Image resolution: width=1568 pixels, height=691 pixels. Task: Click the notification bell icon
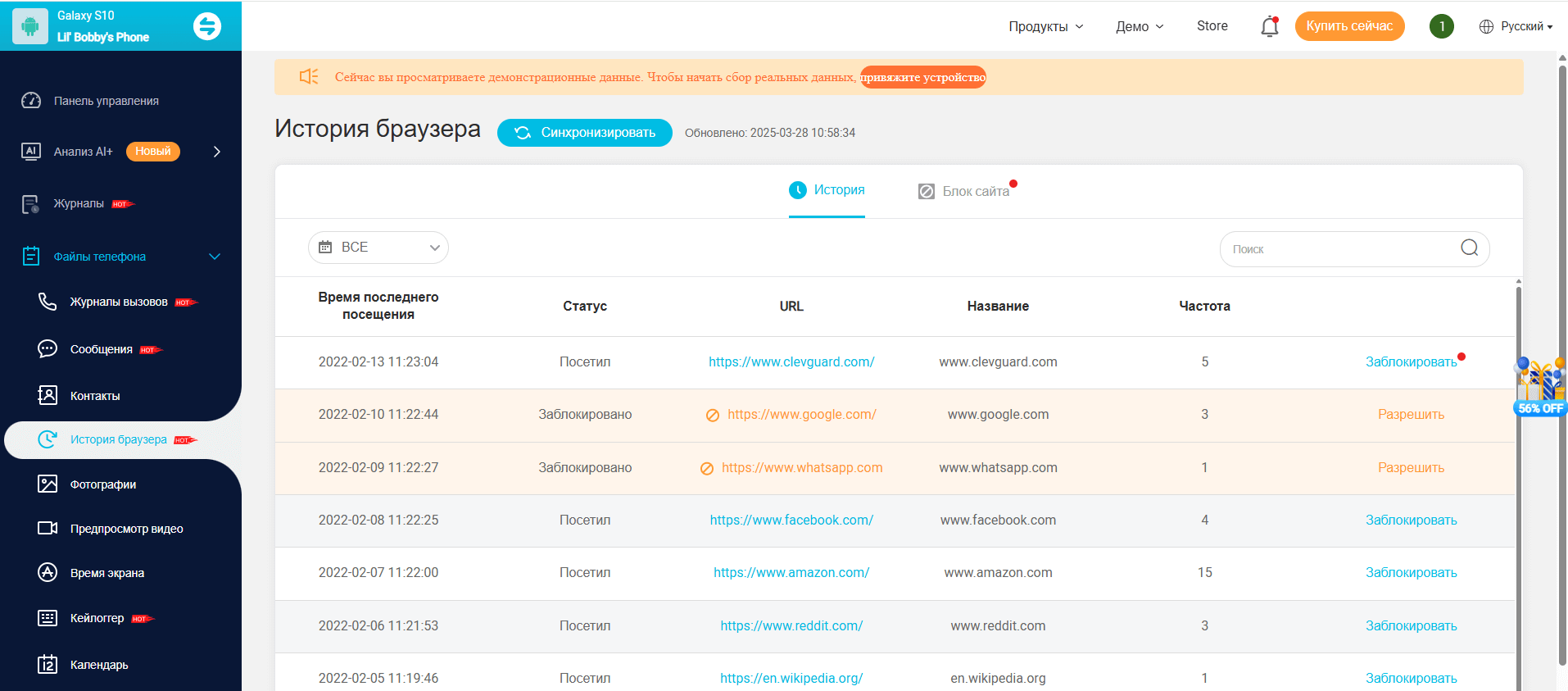point(1270,26)
